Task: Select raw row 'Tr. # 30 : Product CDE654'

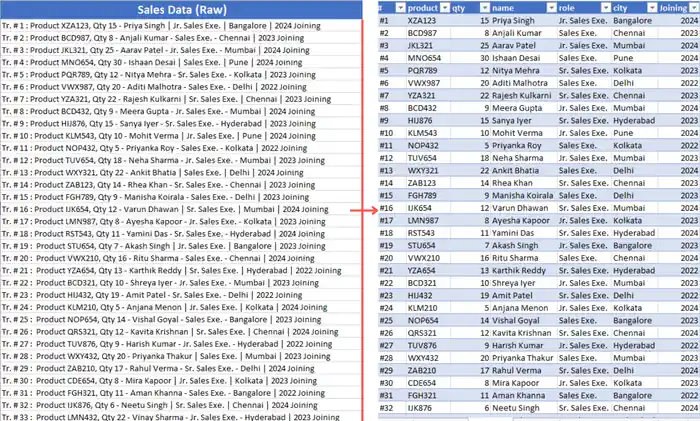Action: click(181, 380)
